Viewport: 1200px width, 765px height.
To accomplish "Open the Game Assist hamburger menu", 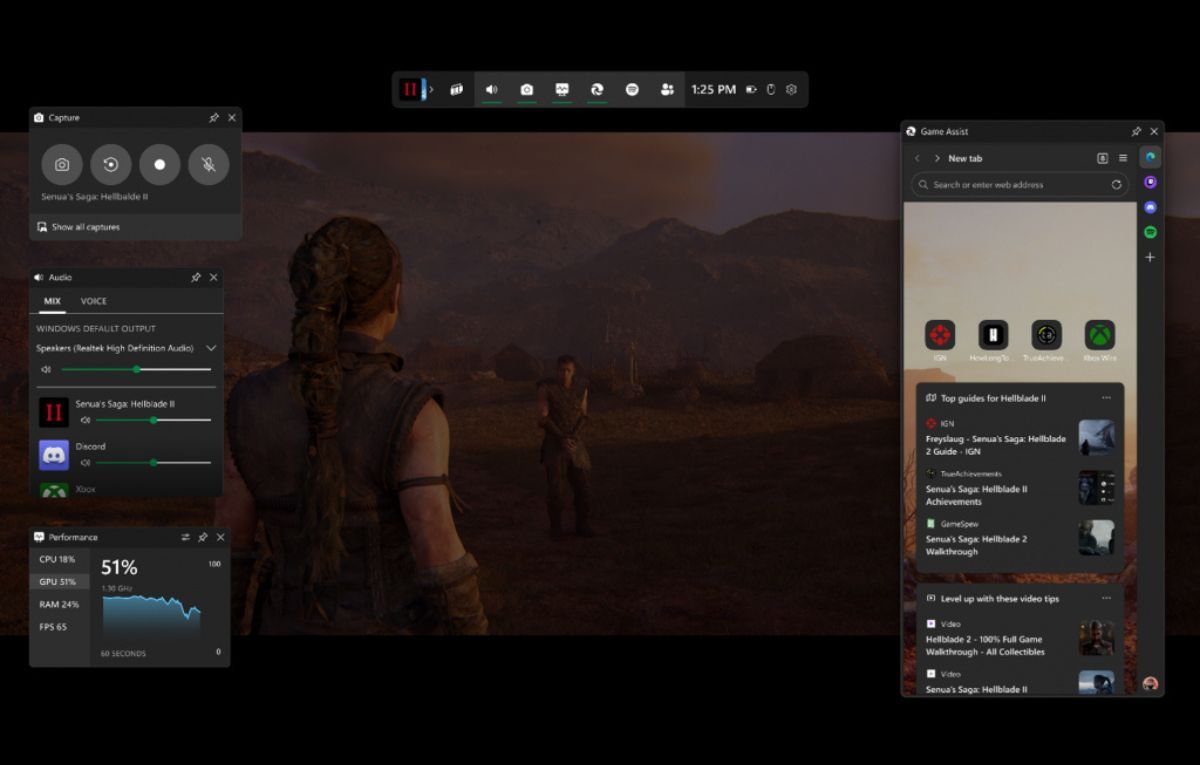I will (1123, 158).
